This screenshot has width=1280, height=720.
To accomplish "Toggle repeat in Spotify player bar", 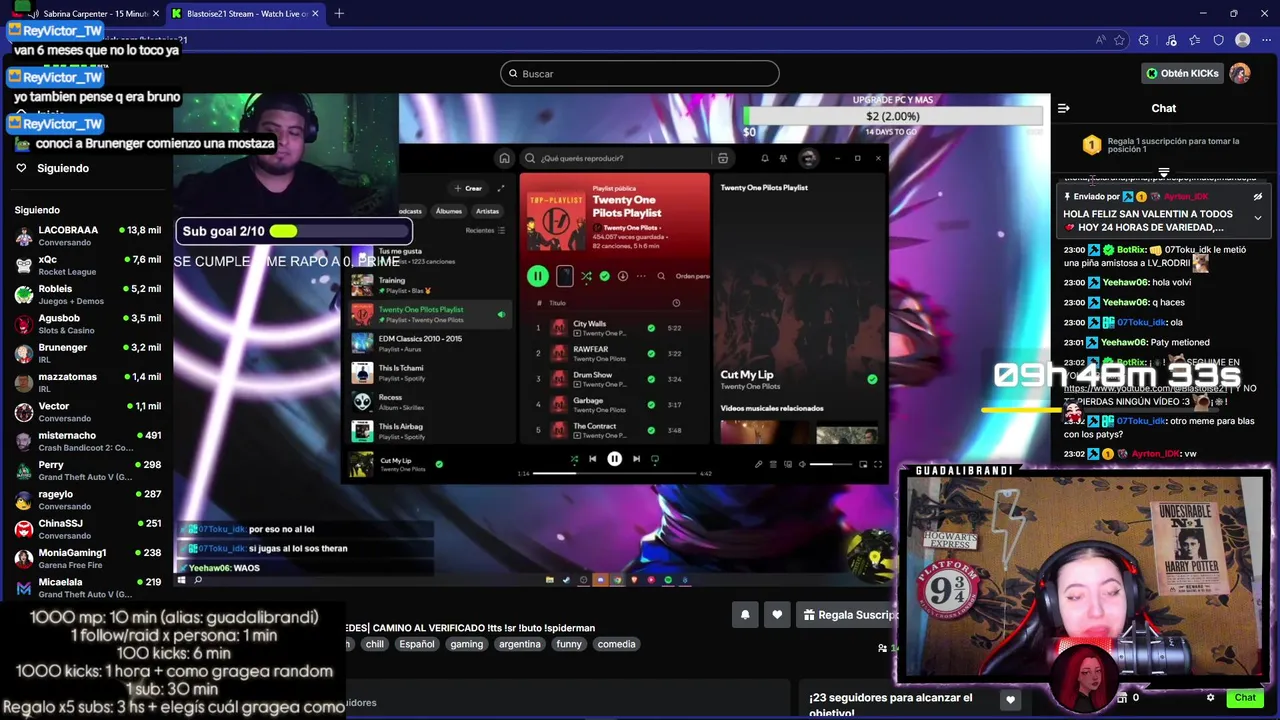I will (x=655, y=459).
